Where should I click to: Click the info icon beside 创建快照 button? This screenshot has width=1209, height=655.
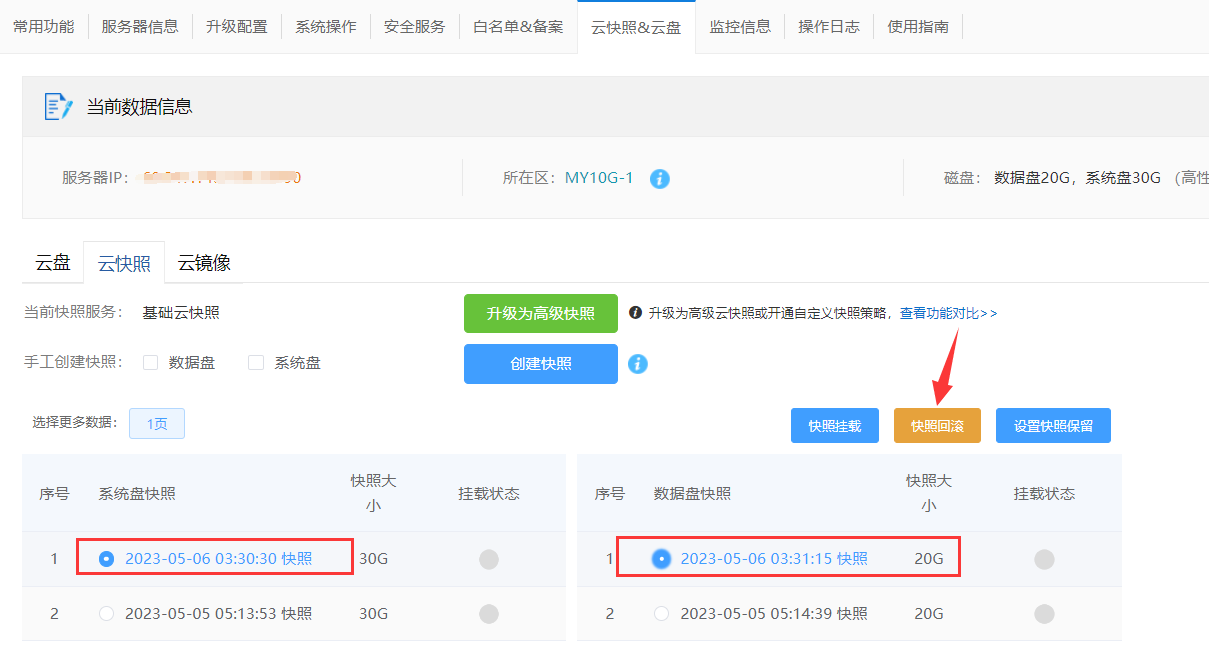click(638, 364)
